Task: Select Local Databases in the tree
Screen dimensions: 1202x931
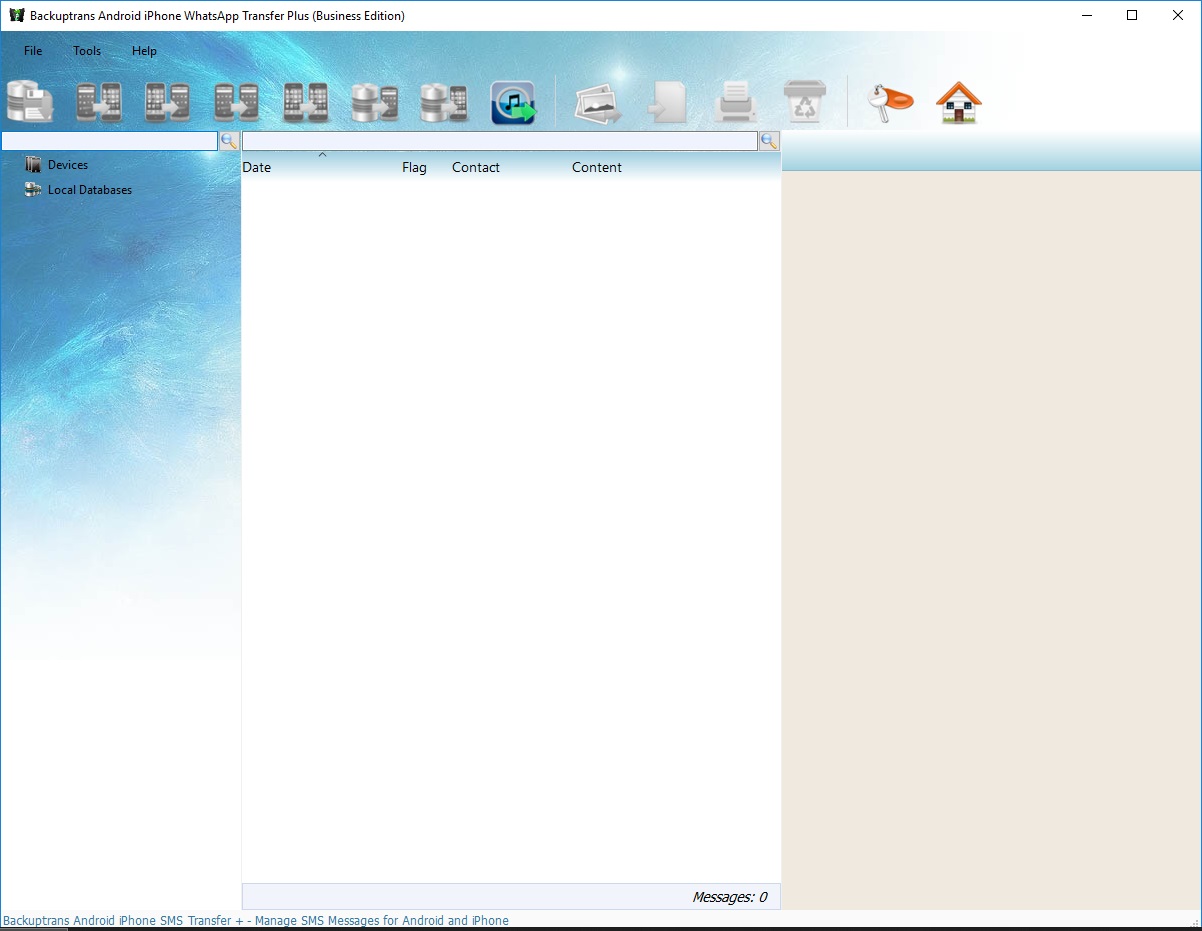Action: click(90, 190)
